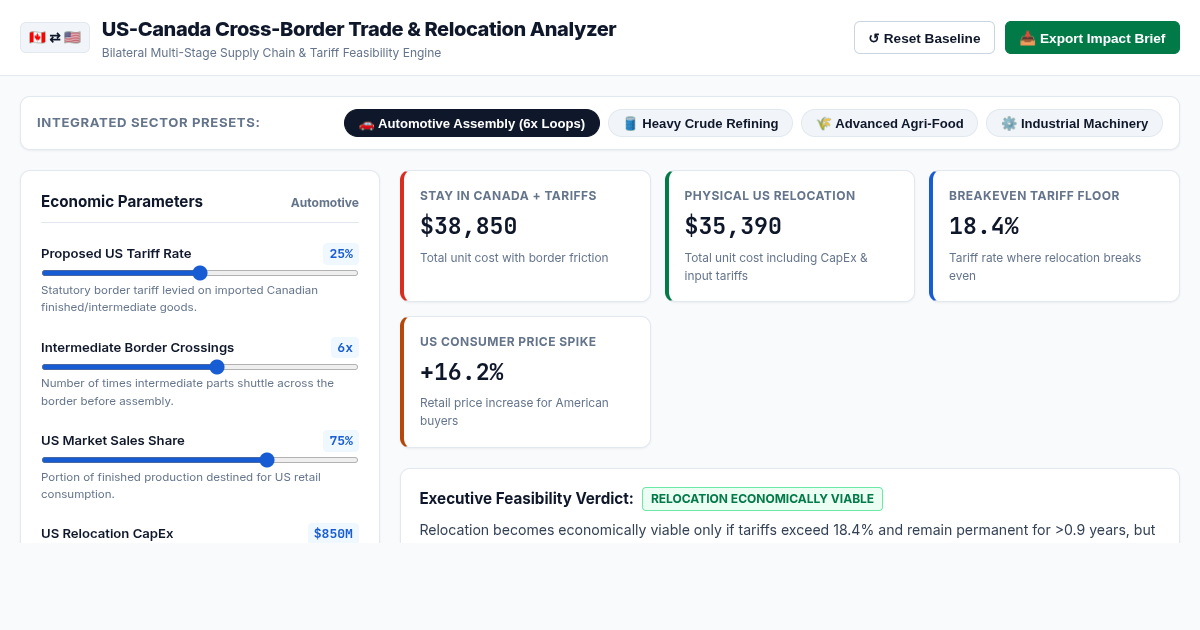This screenshot has height=630, width=1200.
Task: Switch to the Advanced Agri-Food preset
Action: coord(889,123)
